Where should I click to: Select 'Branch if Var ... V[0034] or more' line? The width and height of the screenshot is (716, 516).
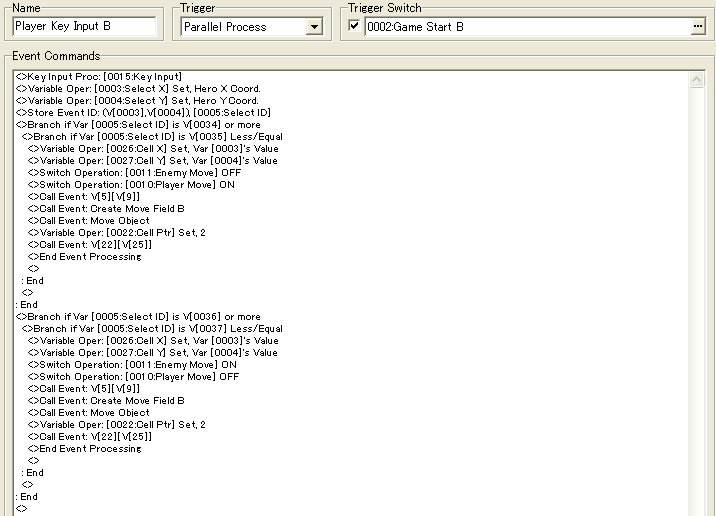coord(138,125)
